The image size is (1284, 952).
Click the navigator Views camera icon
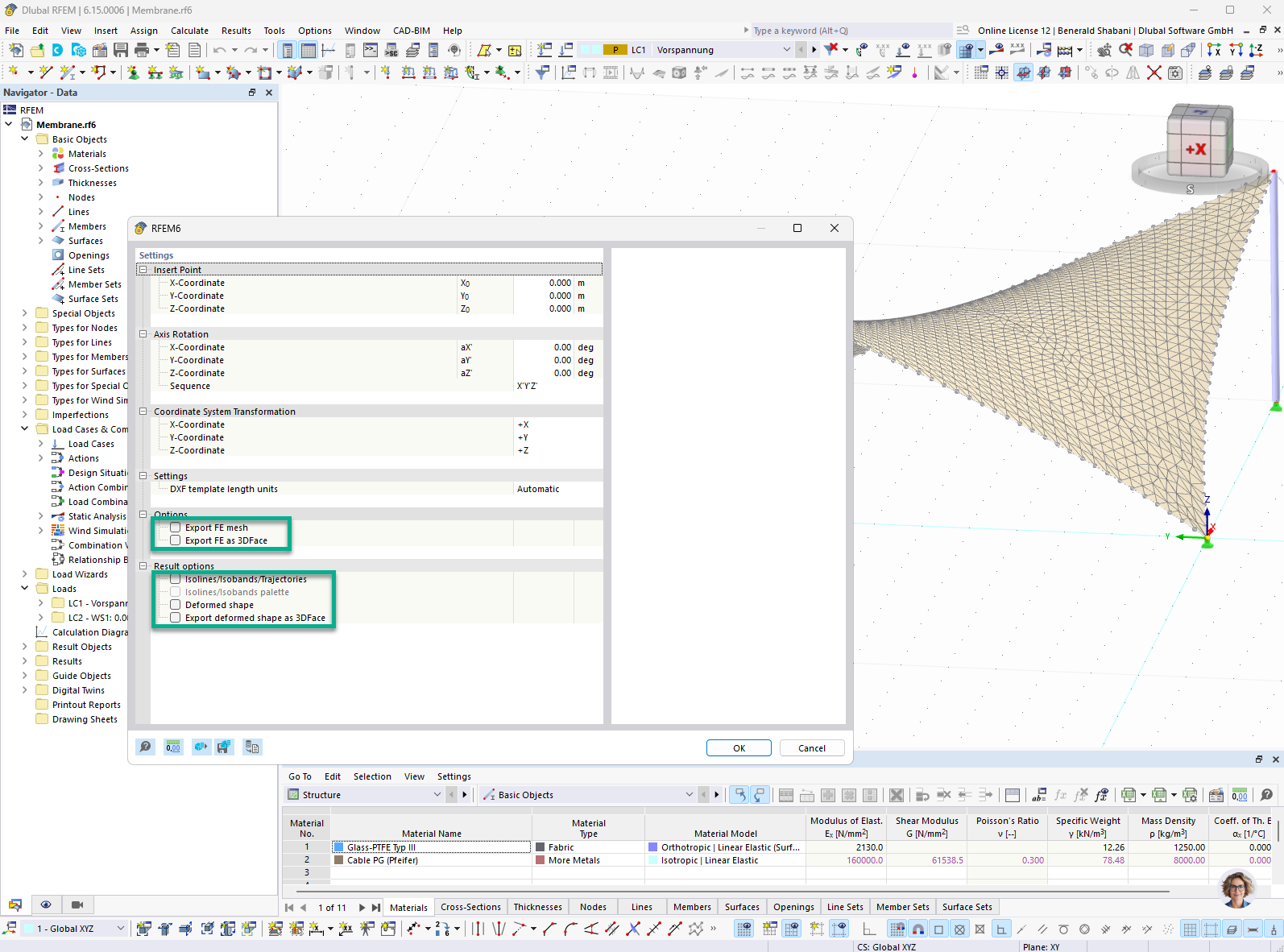[77, 904]
